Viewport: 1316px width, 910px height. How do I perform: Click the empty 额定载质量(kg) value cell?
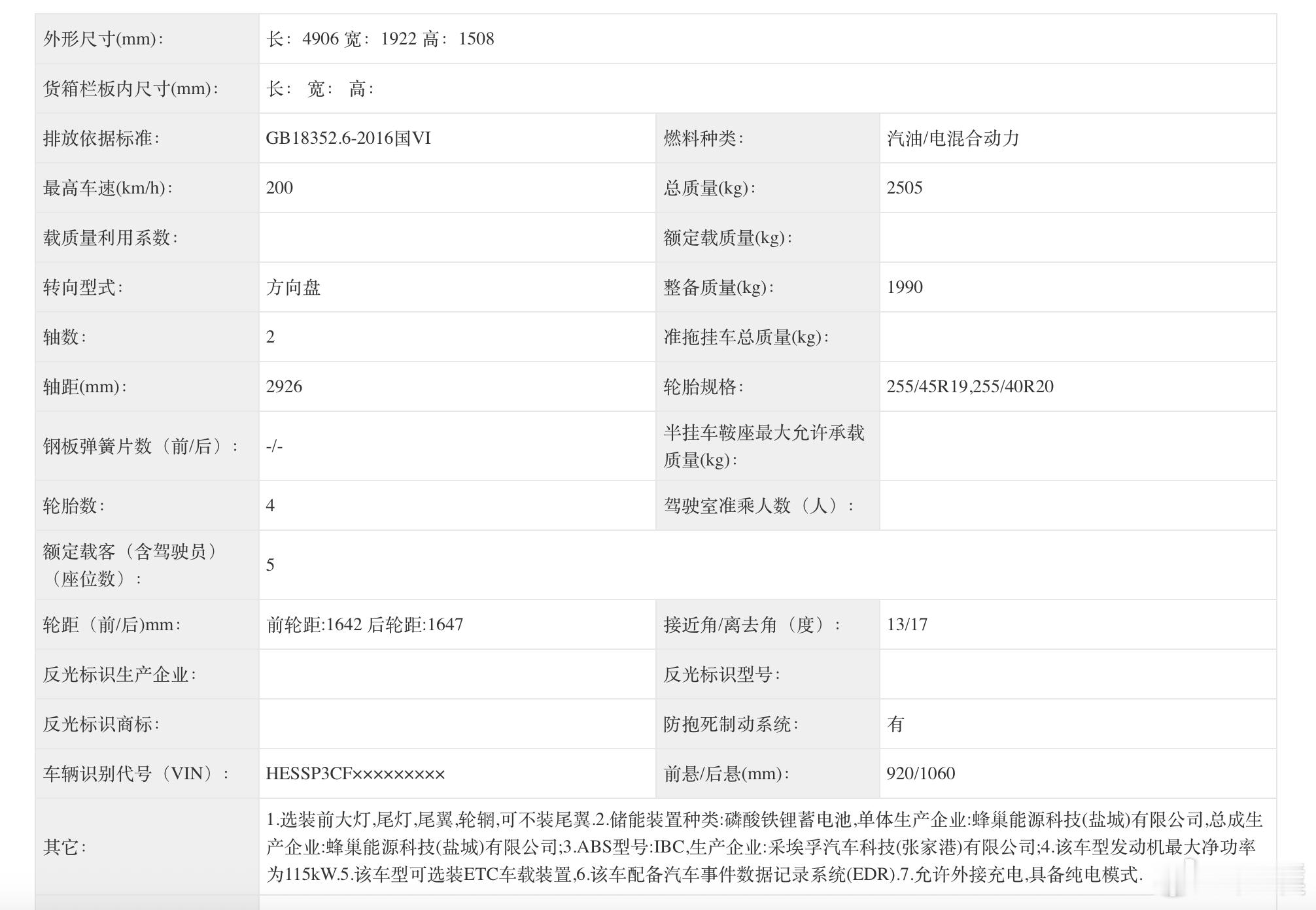click(x=1077, y=238)
